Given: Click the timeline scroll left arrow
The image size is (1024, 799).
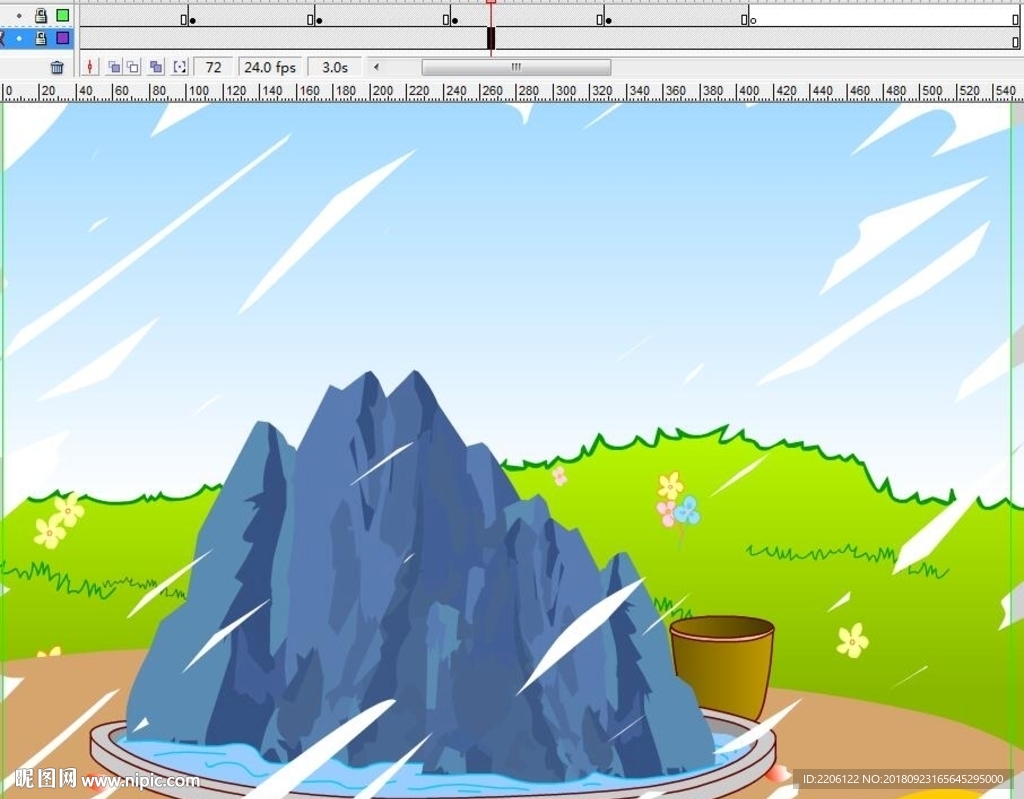Looking at the screenshot, I should pyautogui.click(x=376, y=67).
